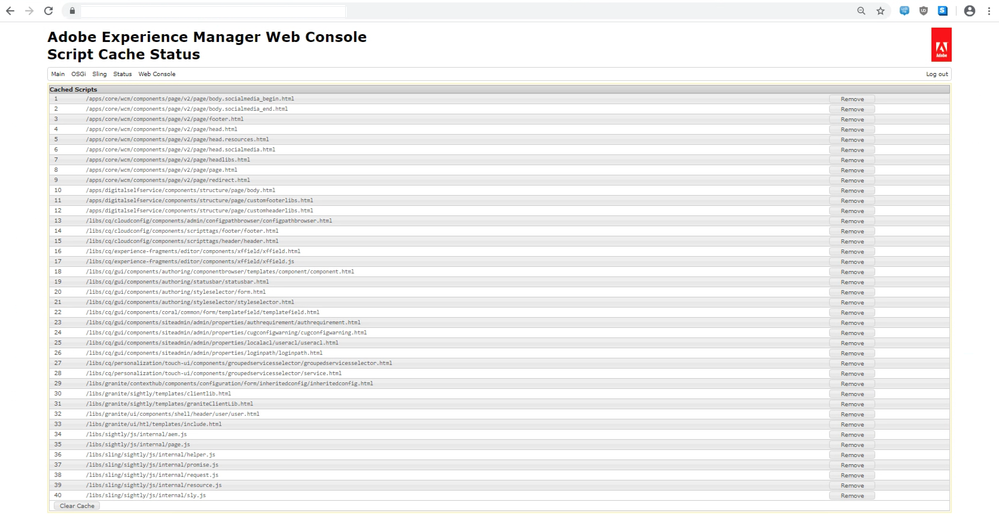
Task: Click the browser back arrow
Action: [x=10, y=11]
